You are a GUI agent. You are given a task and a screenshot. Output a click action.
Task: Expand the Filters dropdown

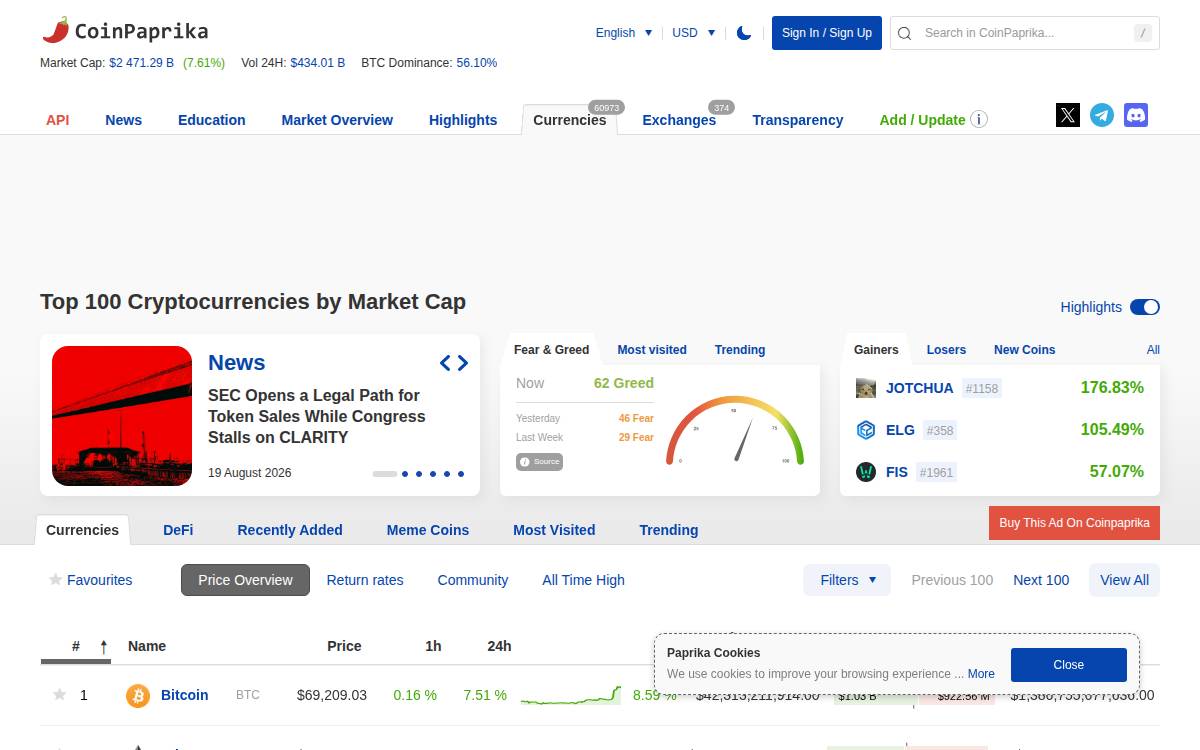[x=847, y=580]
